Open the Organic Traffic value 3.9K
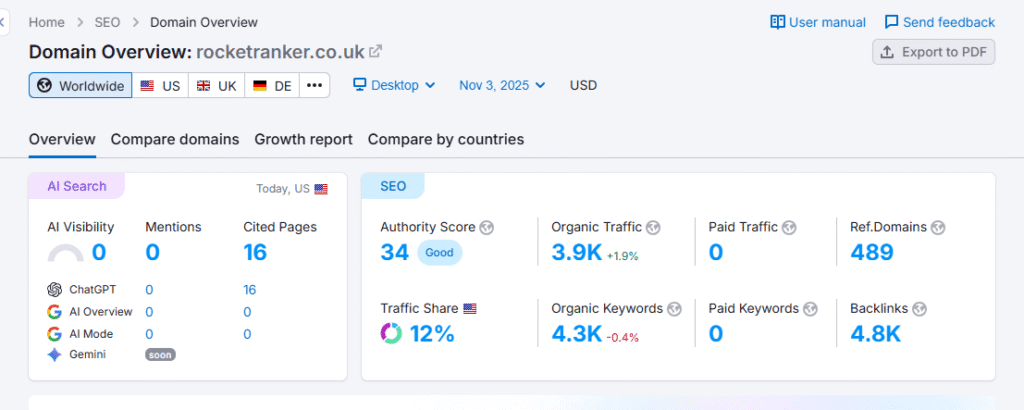Screen dimensions: 1024x410 pyautogui.click(x=577, y=253)
